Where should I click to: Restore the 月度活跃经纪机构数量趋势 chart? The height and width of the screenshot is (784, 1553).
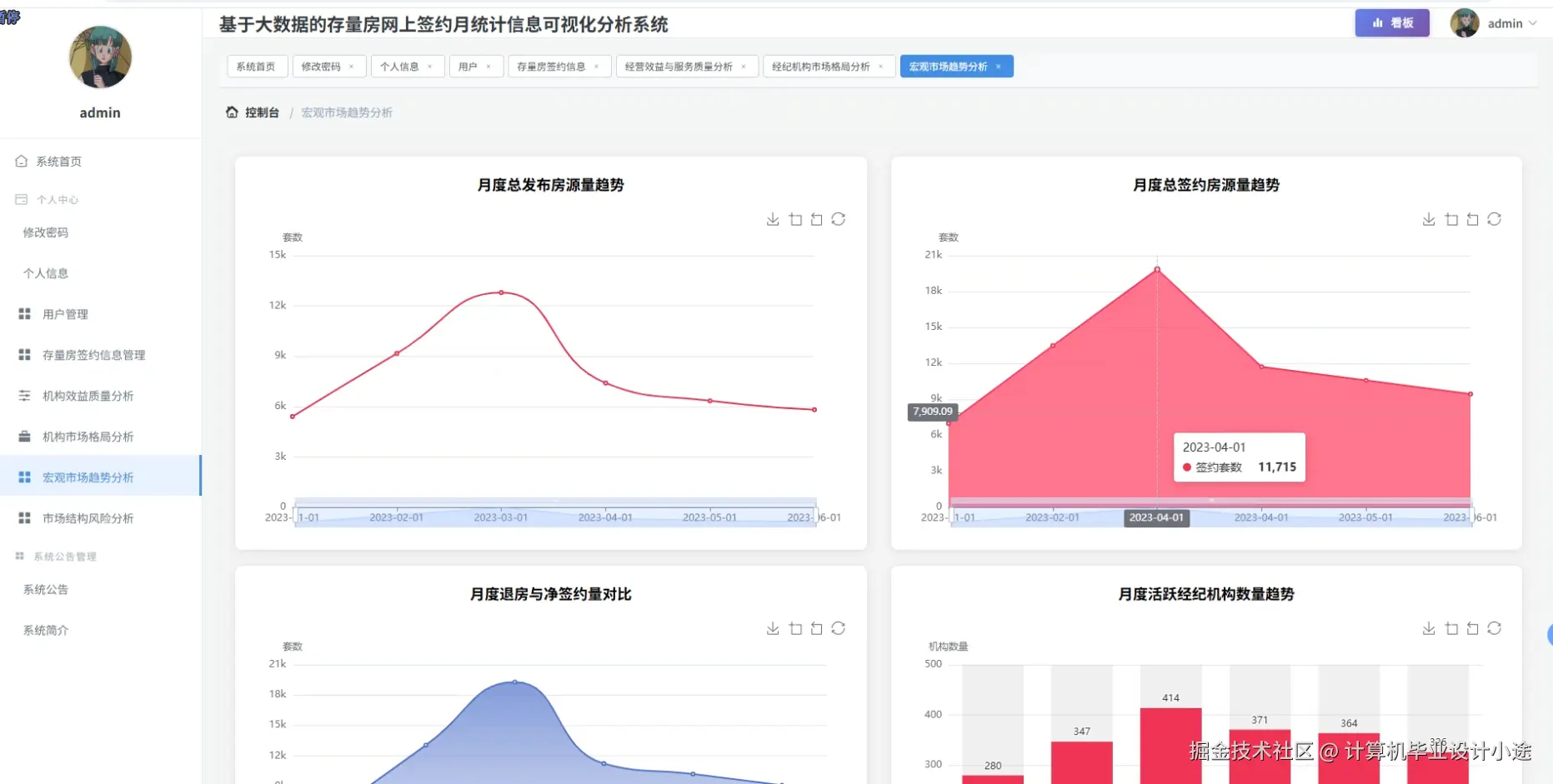tap(1495, 628)
